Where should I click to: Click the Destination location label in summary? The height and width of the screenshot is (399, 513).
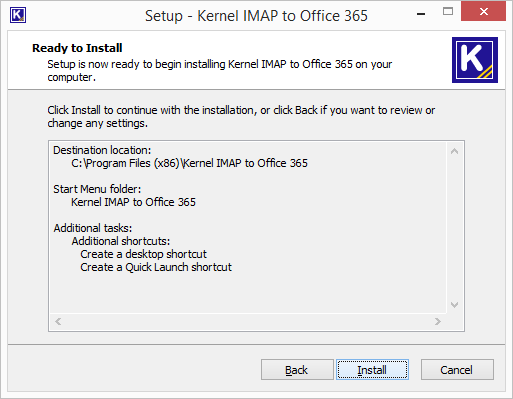(x=102, y=150)
